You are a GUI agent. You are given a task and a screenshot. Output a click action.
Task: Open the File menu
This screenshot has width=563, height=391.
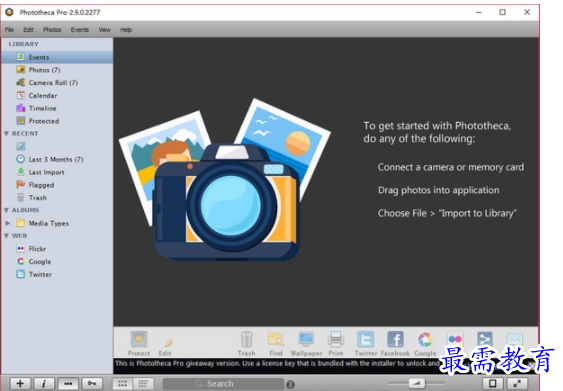coord(9,30)
